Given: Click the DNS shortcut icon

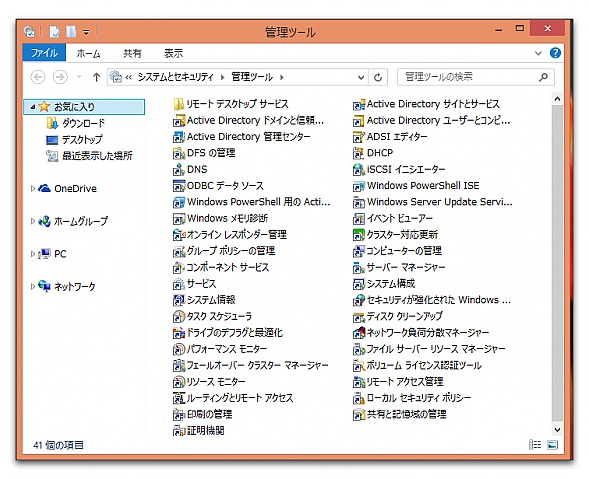Looking at the screenshot, I should [x=179, y=170].
